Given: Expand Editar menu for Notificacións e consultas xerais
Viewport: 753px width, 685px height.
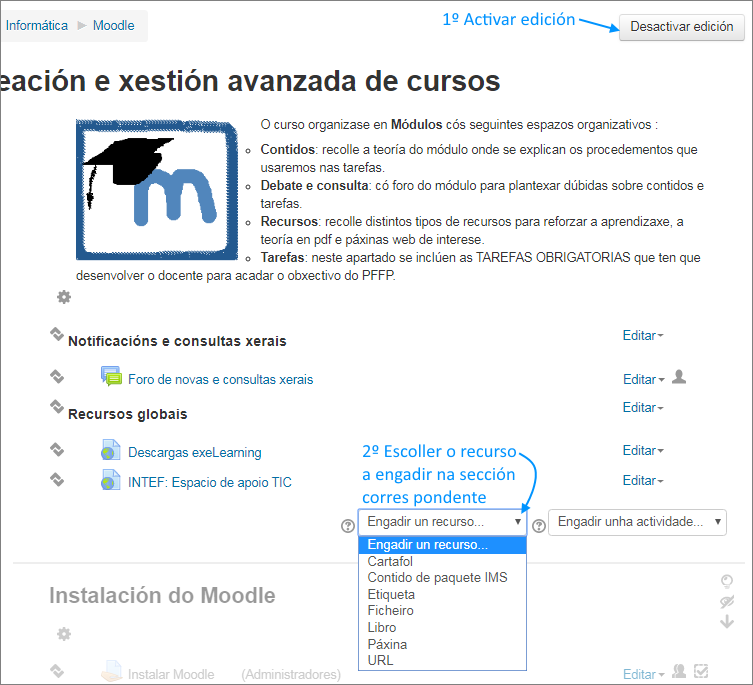Looking at the screenshot, I should click(643, 335).
